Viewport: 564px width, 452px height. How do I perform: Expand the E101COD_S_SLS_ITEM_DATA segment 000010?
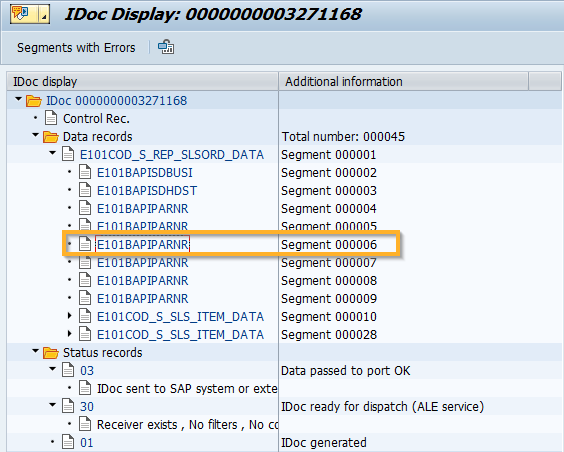coord(70,316)
